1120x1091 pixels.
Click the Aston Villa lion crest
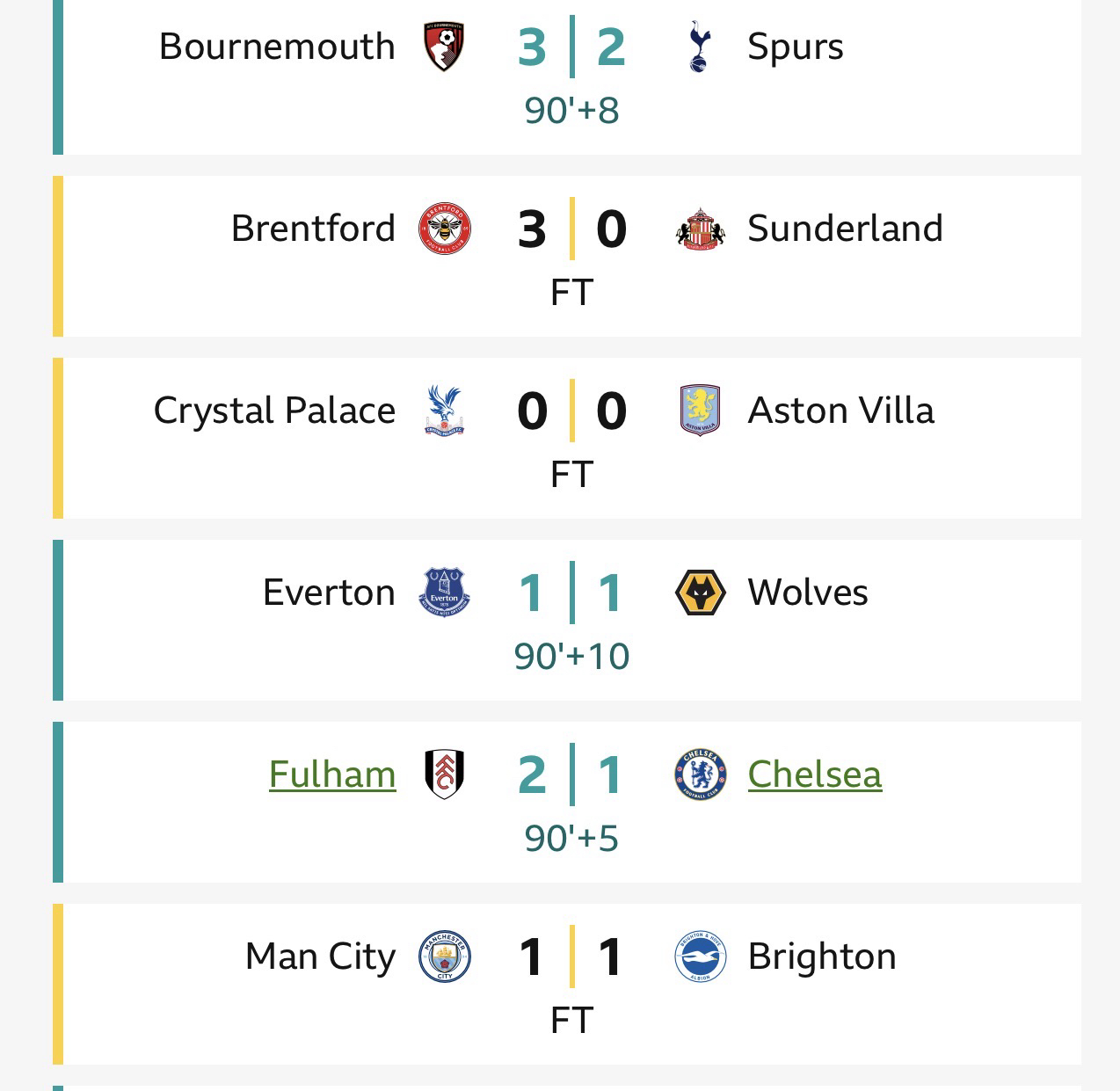pos(700,411)
